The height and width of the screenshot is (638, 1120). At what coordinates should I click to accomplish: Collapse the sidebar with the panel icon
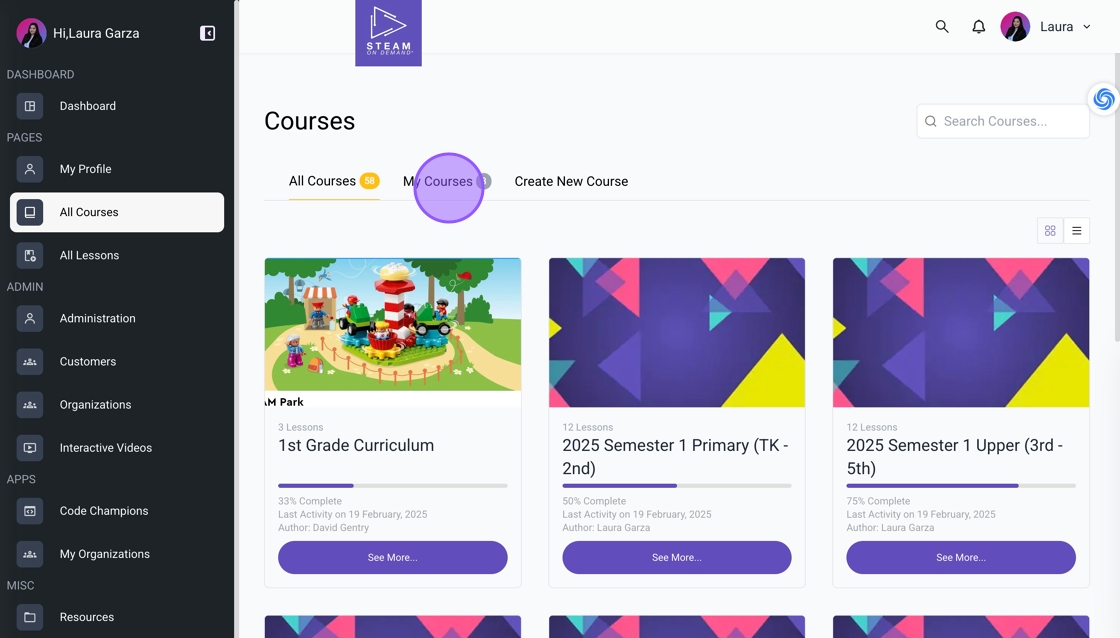tap(207, 34)
